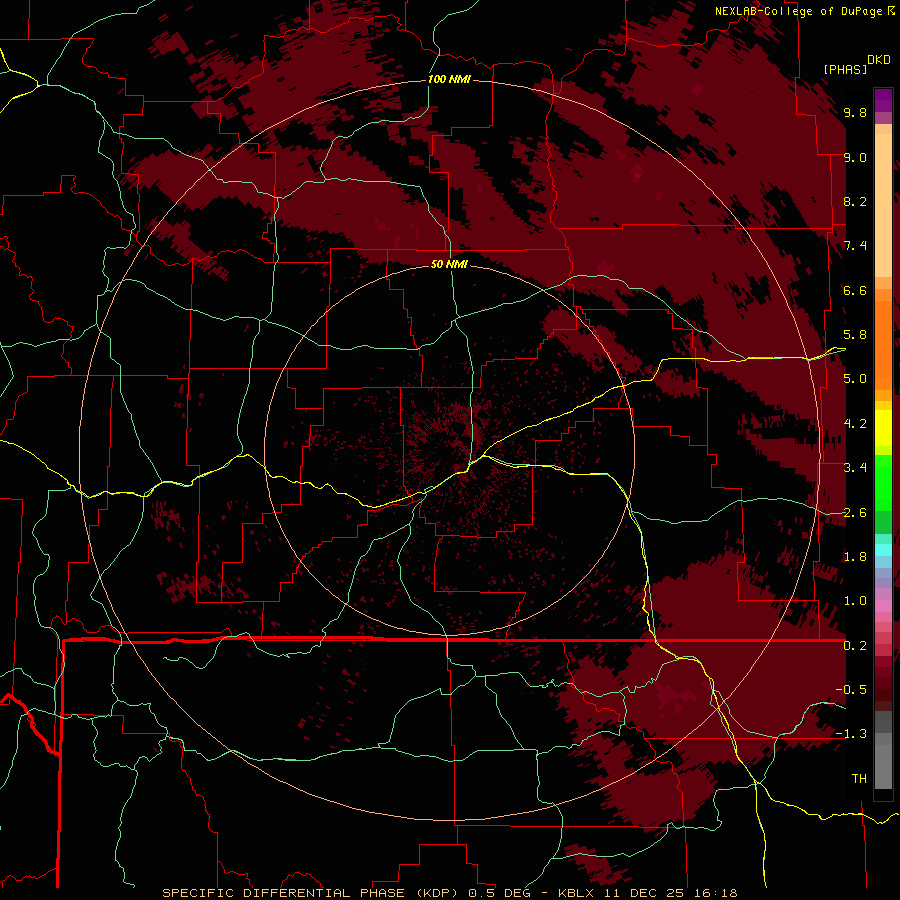900x900 pixels.
Task: Select the 50 NMI range ring label
Action: point(449,265)
